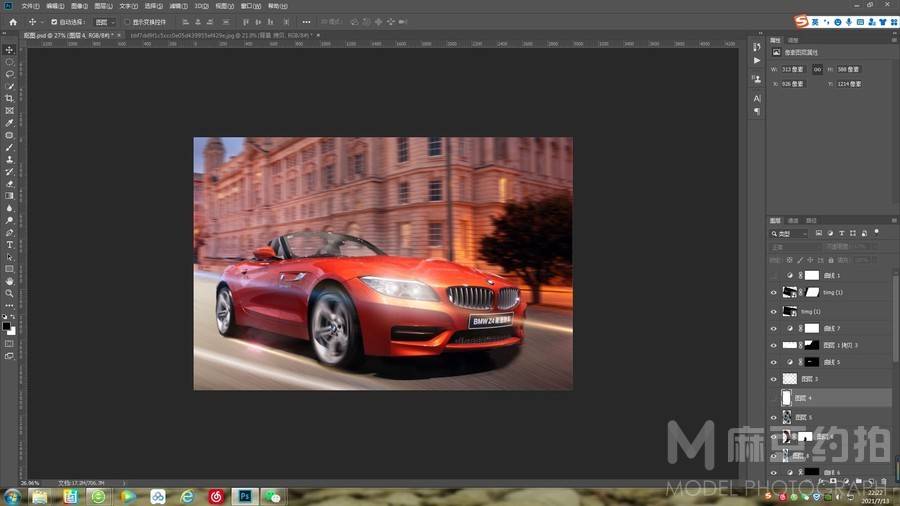Hide the Curves 5 adjustment layer

[x=773, y=363]
